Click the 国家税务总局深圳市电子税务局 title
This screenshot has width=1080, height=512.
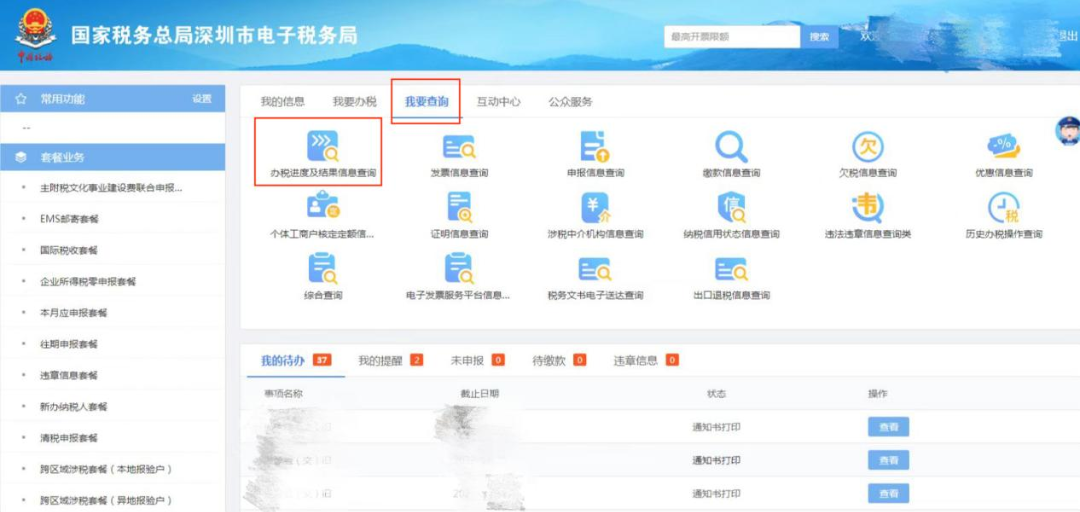pyautogui.click(x=214, y=35)
